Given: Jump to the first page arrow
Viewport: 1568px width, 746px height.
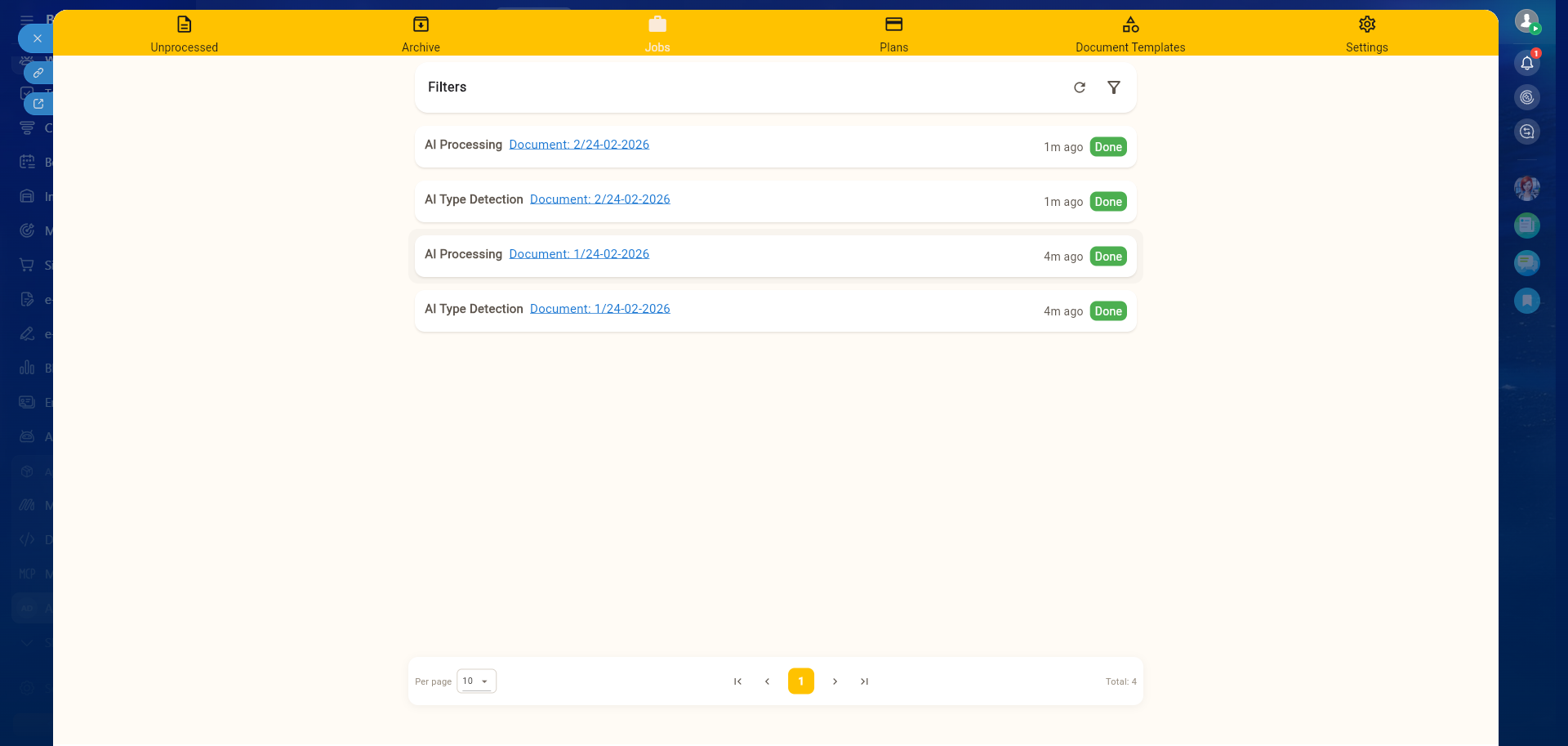Looking at the screenshot, I should click(x=737, y=681).
